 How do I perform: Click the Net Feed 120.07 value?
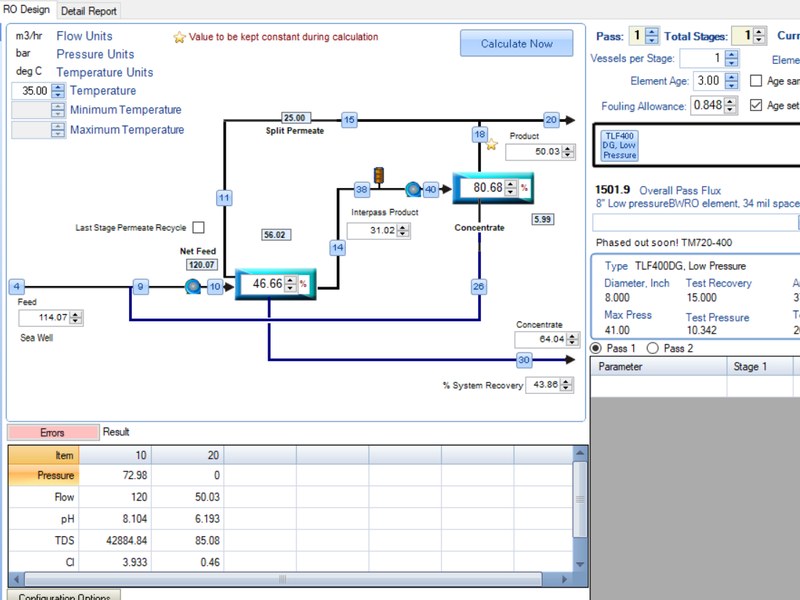tap(202, 265)
